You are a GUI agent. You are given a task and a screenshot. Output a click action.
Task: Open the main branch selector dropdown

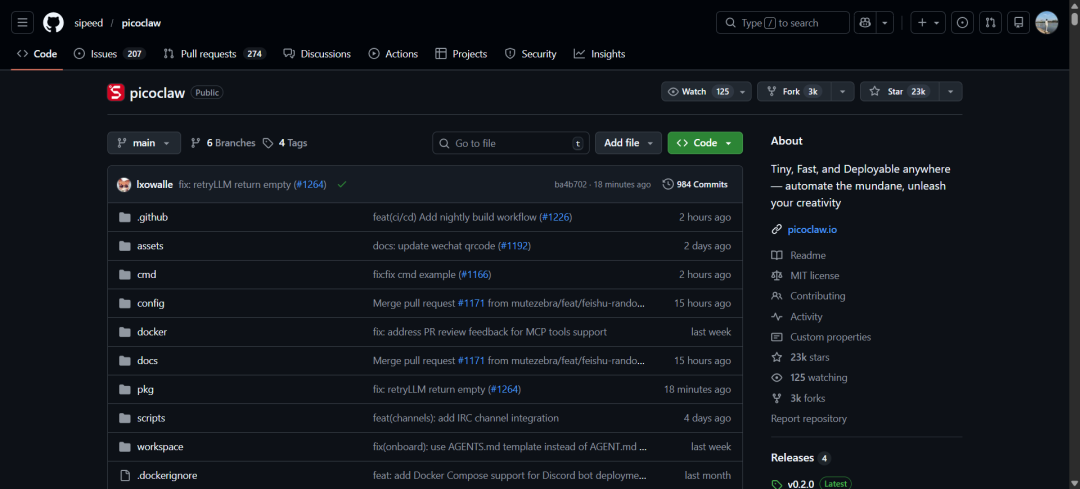[144, 143]
